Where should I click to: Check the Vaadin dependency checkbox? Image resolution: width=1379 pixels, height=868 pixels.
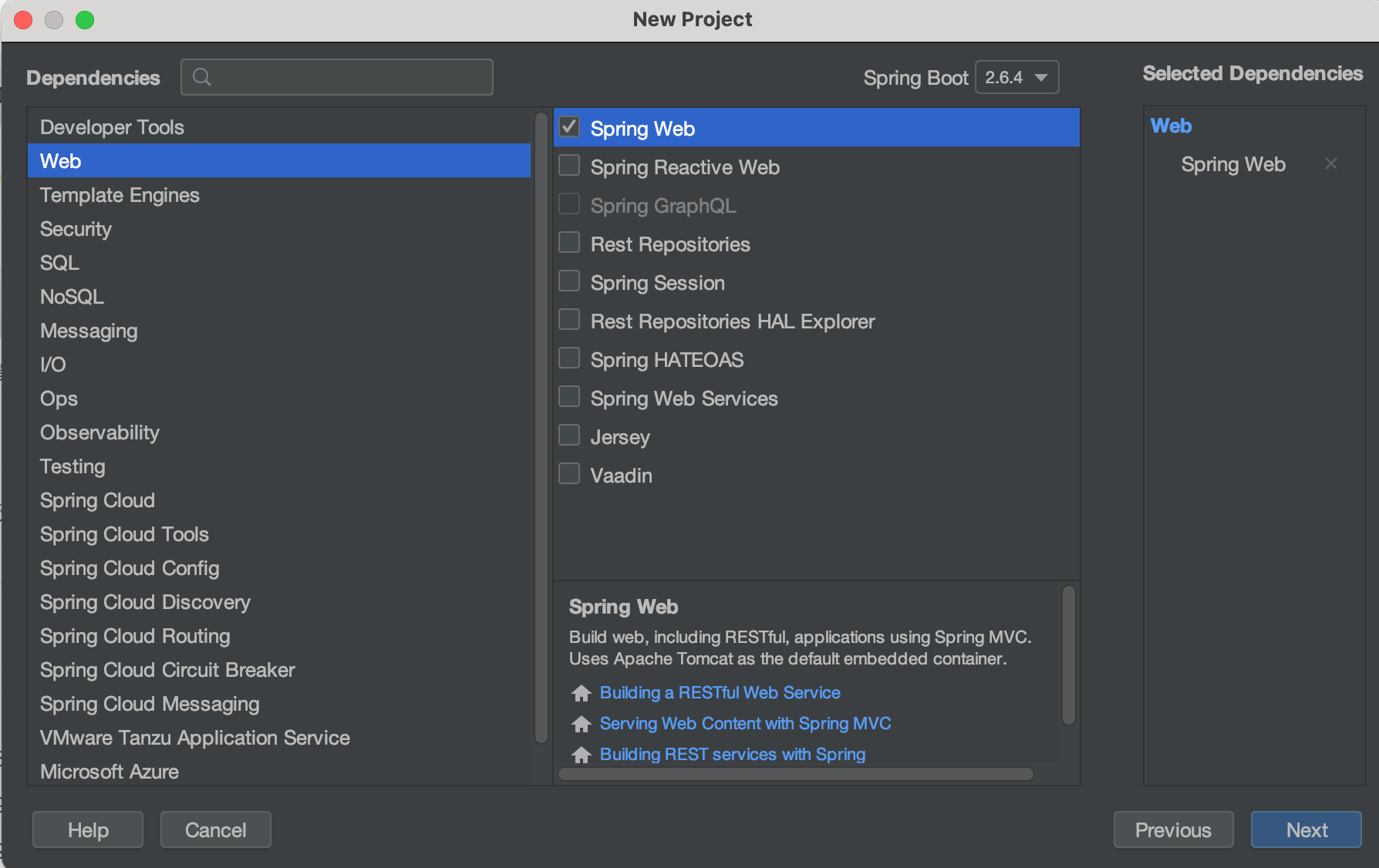click(x=569, y=474)
